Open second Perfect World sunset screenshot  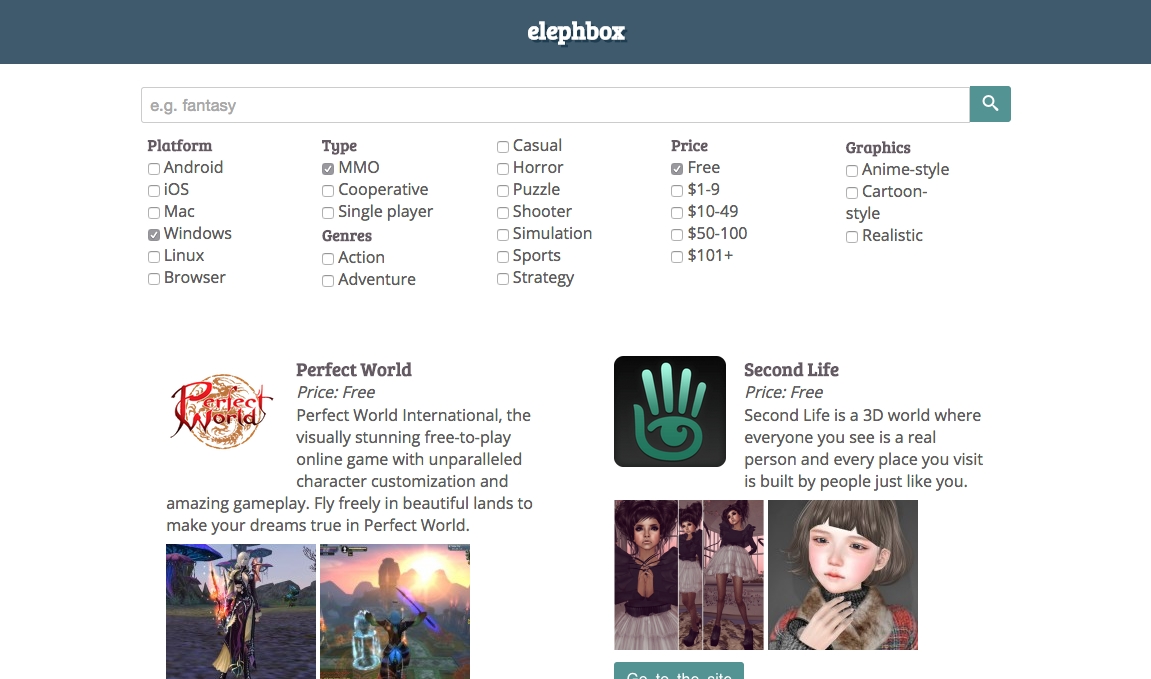pyautogui.click(x=395, y=611)
